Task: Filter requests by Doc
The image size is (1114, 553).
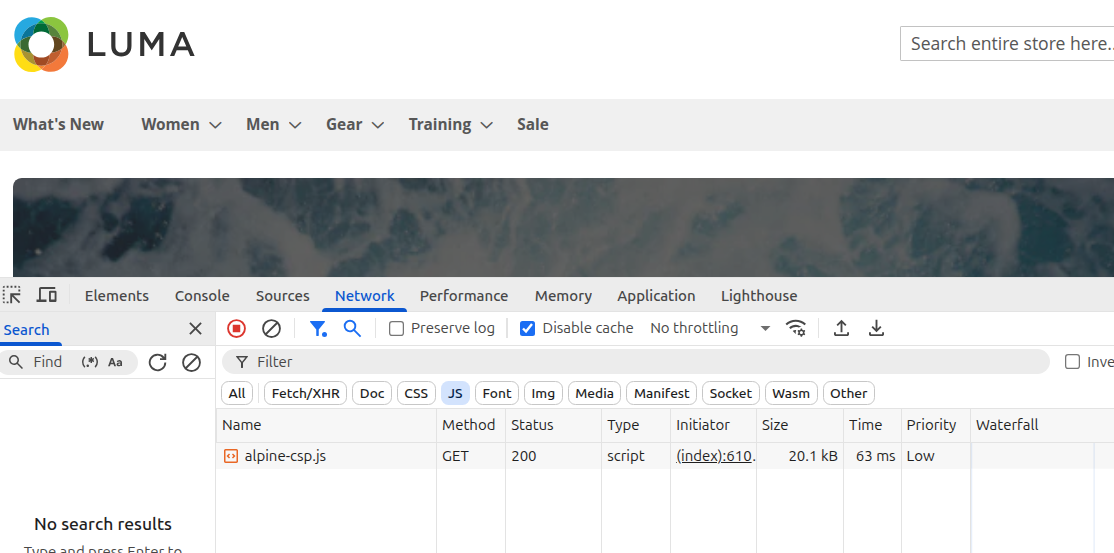Action: [x=372, y=393]
